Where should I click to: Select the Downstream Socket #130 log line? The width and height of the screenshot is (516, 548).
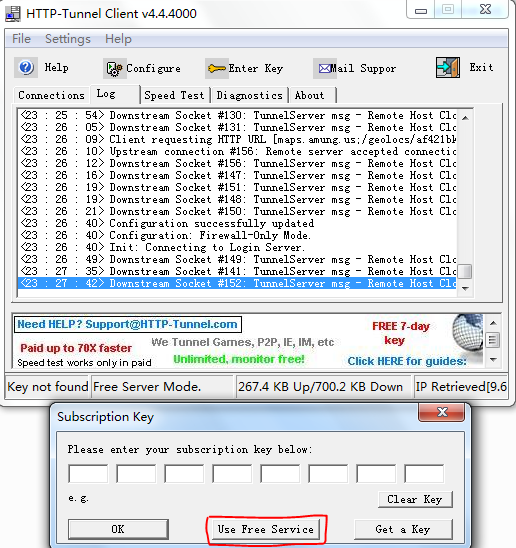point(237,115)
